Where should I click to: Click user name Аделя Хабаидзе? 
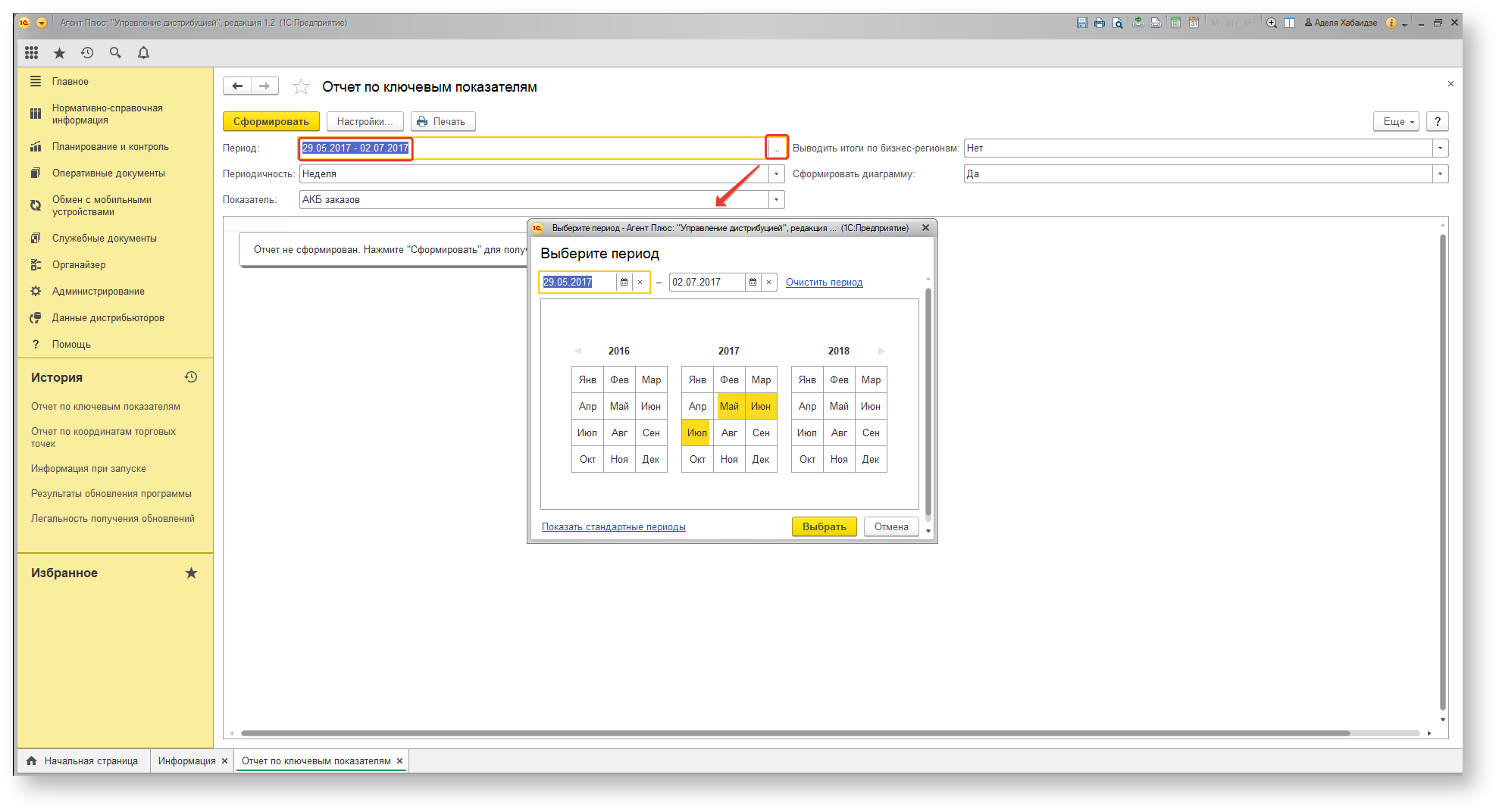1341,23
